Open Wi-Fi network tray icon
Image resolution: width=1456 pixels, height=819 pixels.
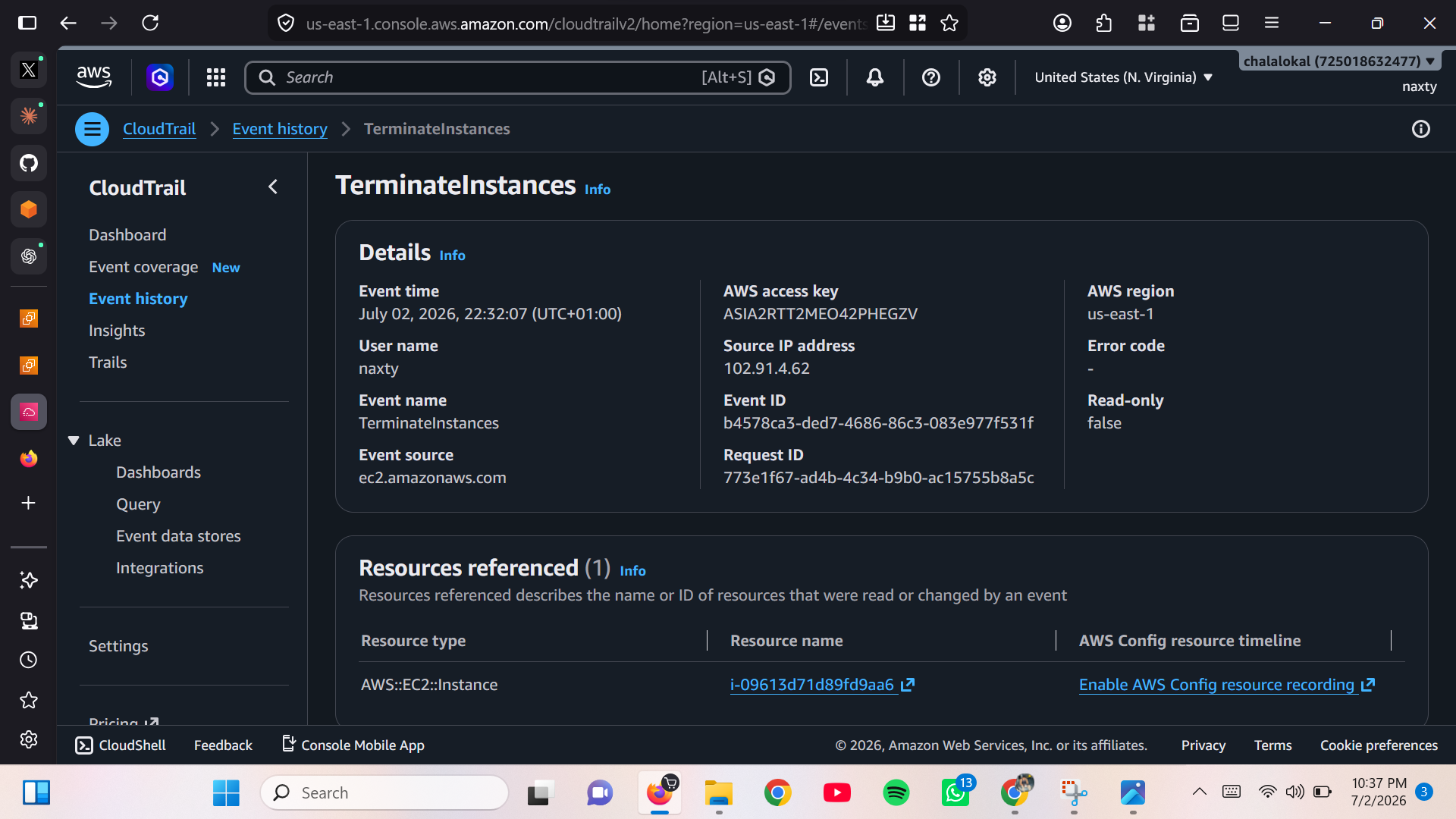[1267, 792]
